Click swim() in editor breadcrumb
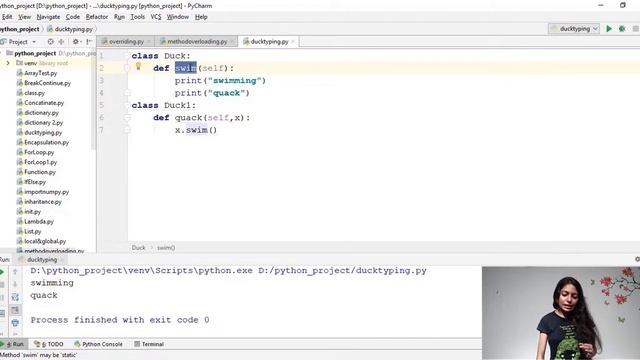640x360 pixels. pos(166,248)
